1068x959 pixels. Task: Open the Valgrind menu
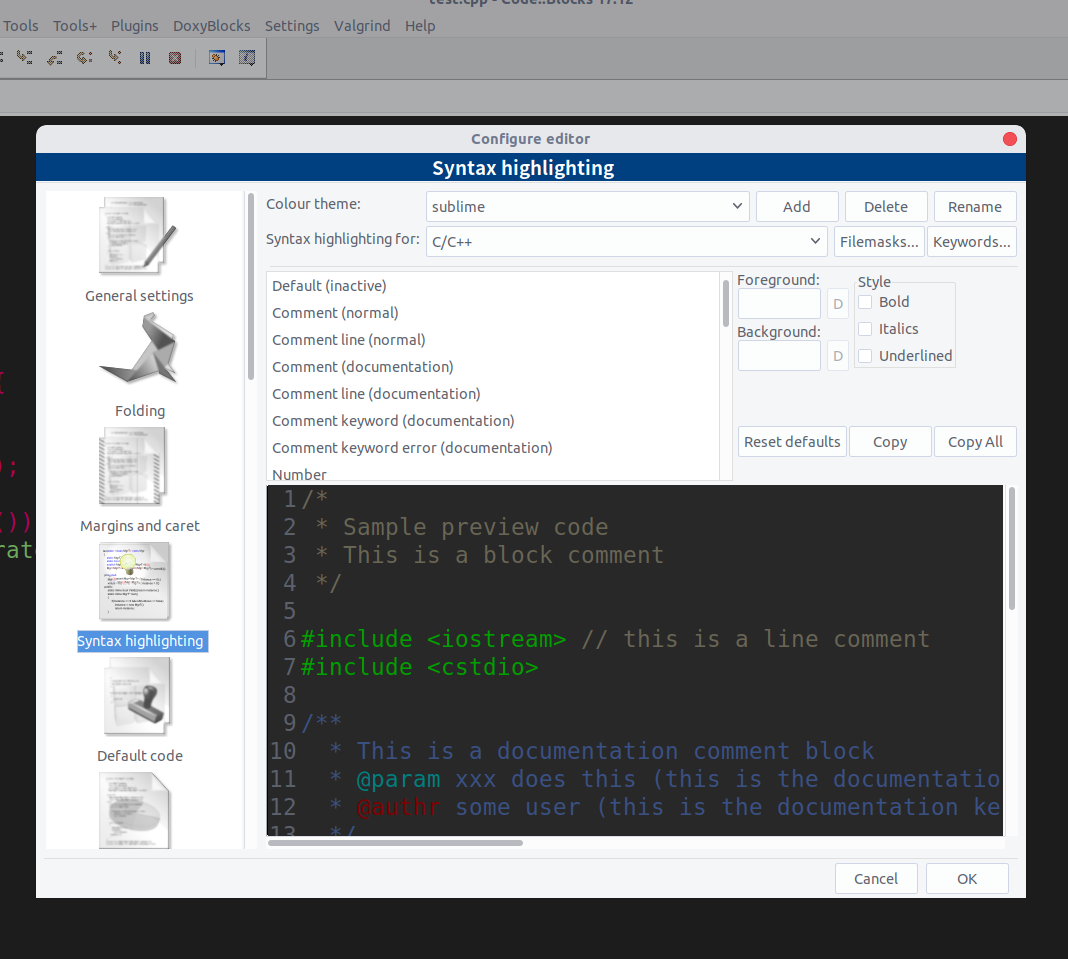362,26
